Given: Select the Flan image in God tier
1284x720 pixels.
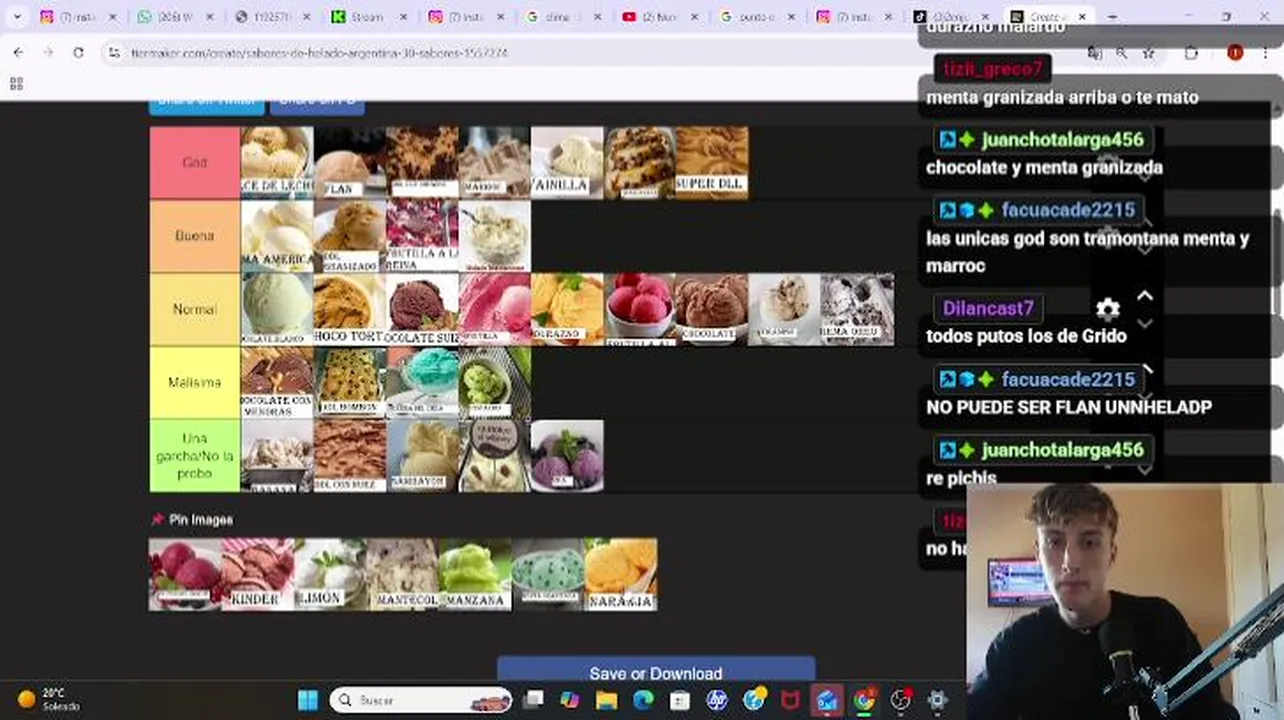Looking at the screenshot, I should [x=350, y=162].
